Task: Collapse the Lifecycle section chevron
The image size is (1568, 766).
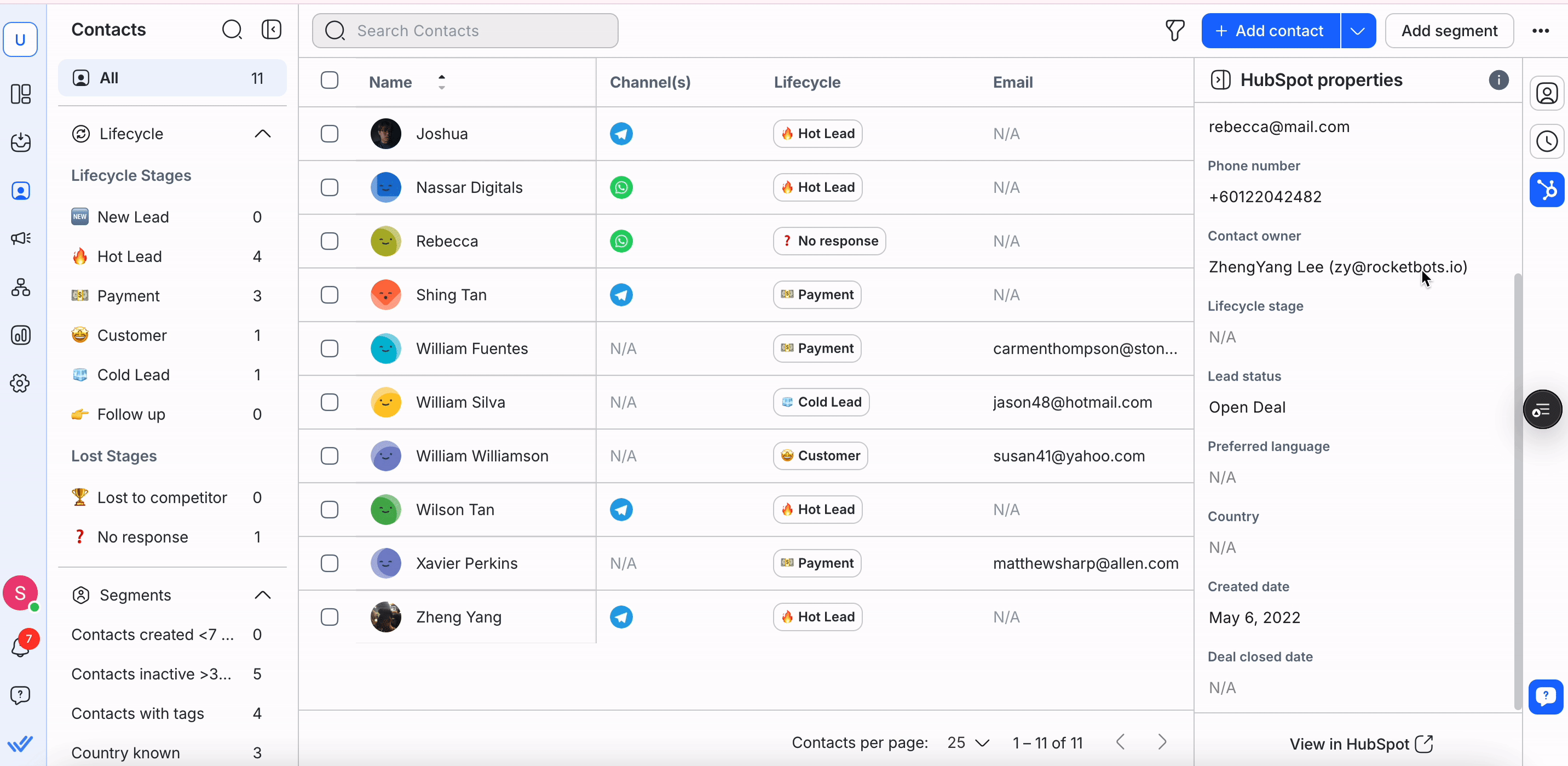Action: 262,134
